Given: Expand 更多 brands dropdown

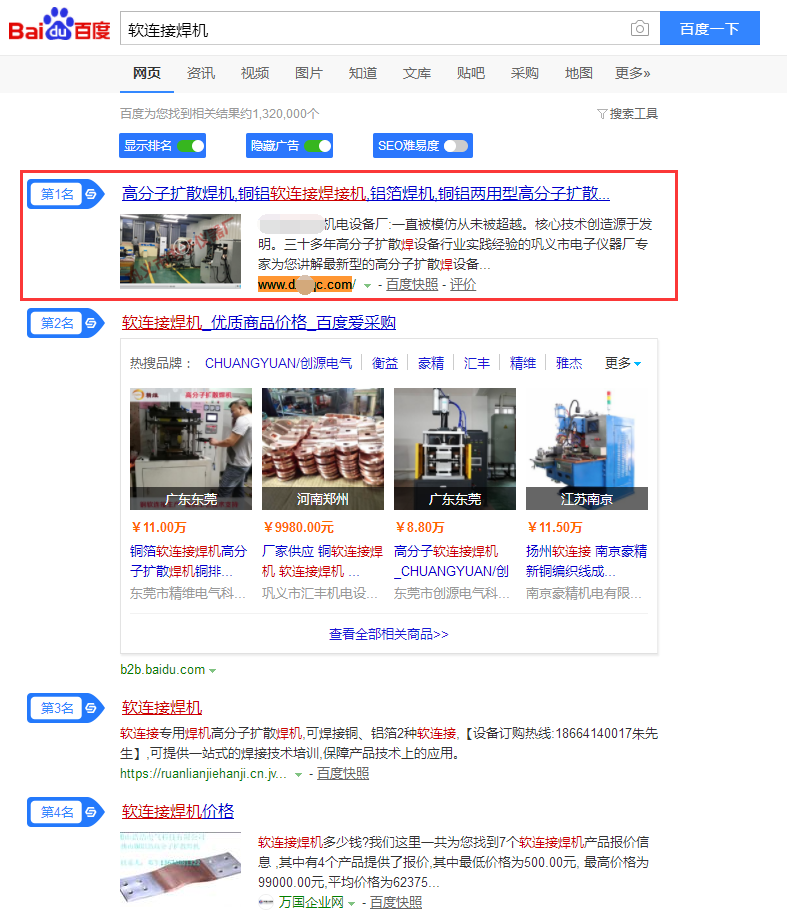Looking at the screenshot, I should (623, 363).
